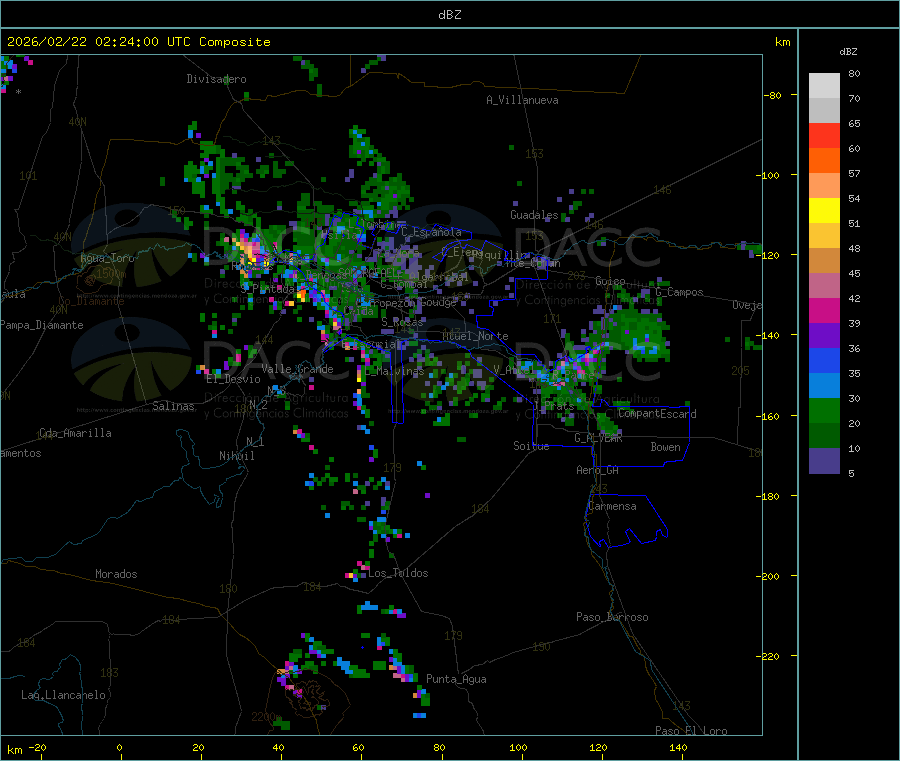Select the white 70-80 dBZ legend swatch

click(824, 86)
